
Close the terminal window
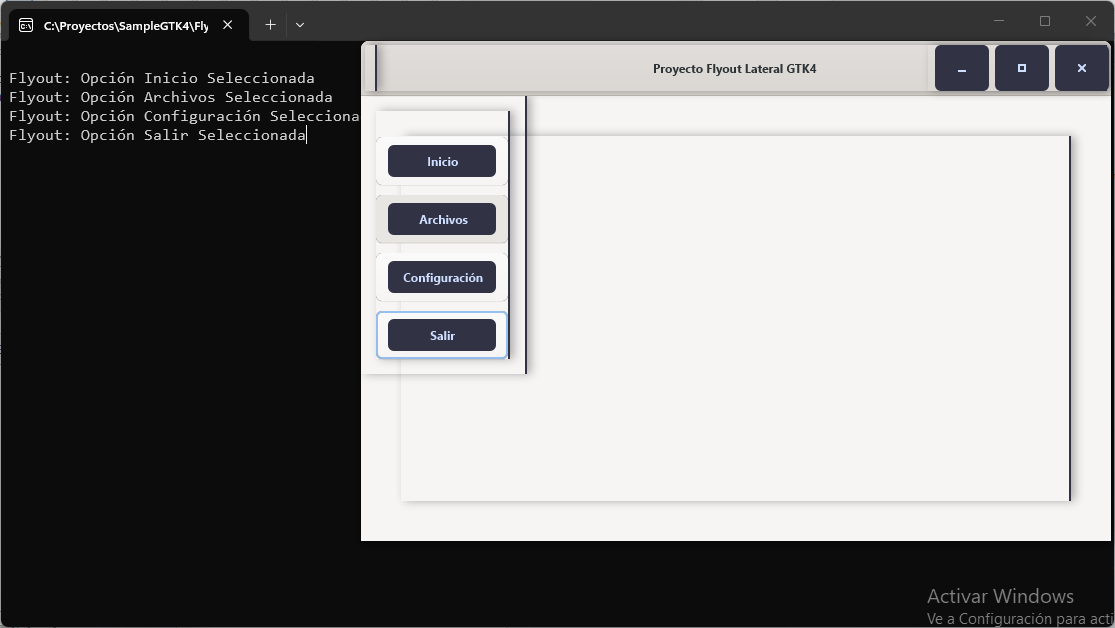point(1091,21)
